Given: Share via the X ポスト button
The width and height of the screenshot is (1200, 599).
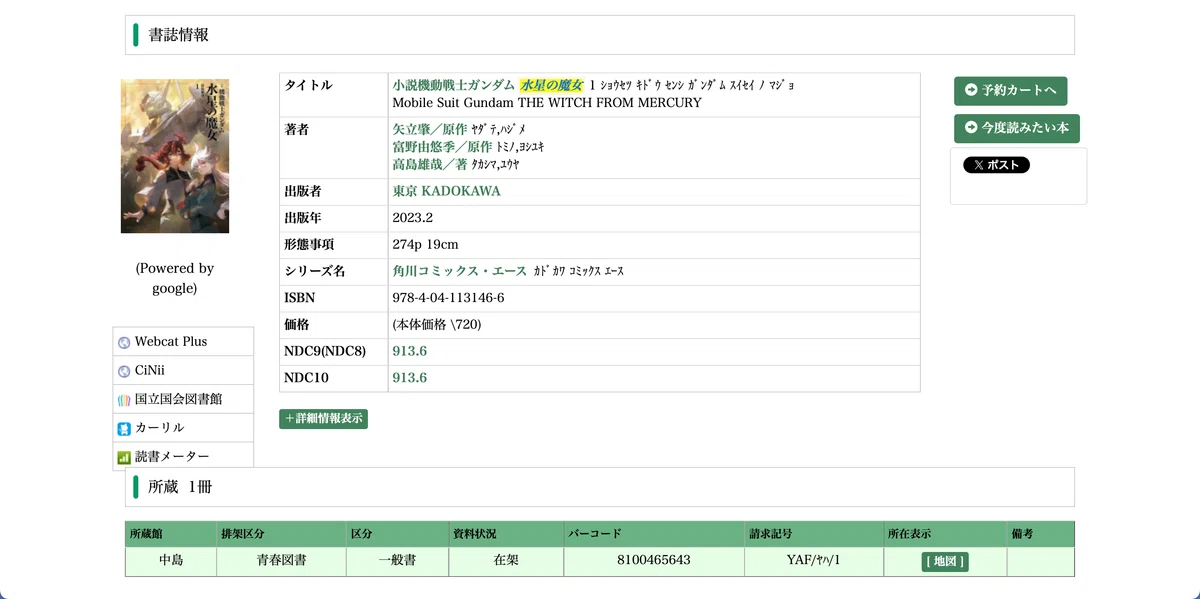Looking at the screenshot, I should click(x=996, y=165).
